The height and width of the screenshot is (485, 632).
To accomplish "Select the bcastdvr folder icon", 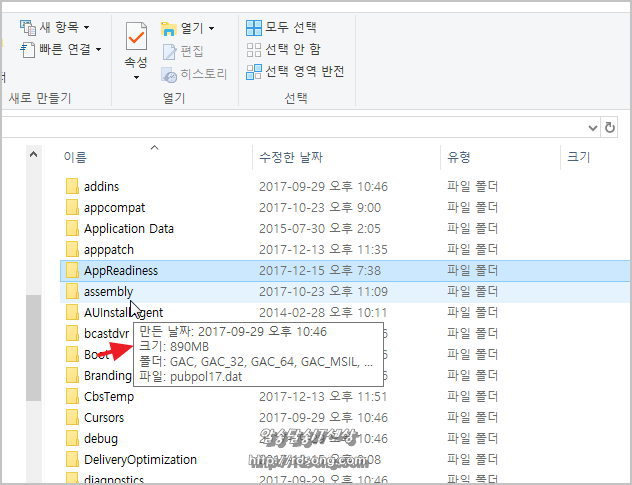I will click(x=73, y=333).
